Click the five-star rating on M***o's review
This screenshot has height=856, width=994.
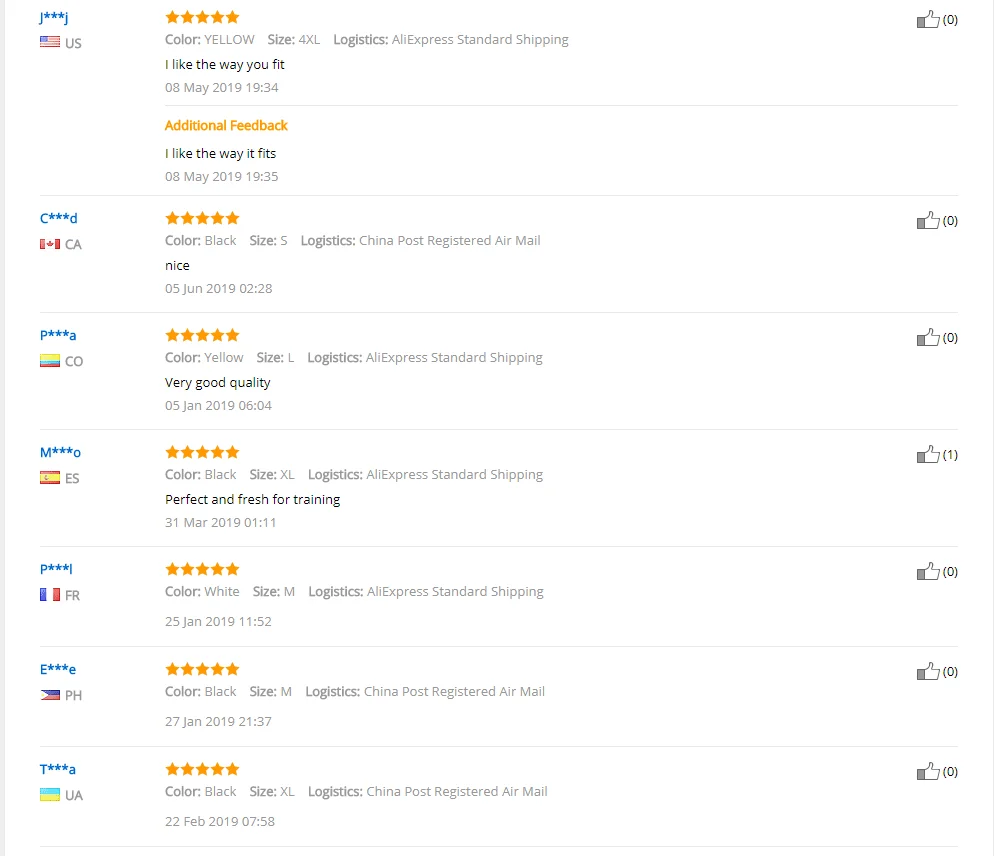(x=202, y=452)
